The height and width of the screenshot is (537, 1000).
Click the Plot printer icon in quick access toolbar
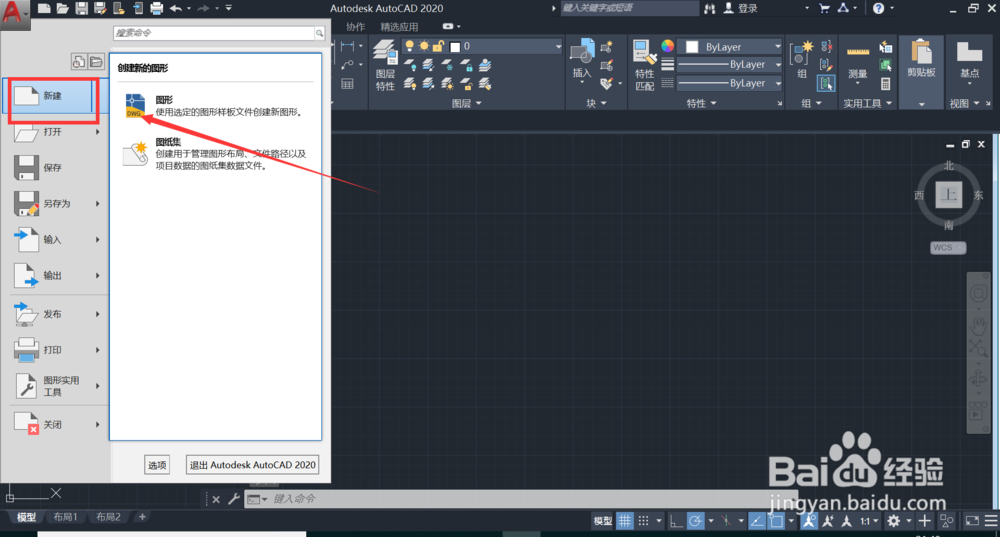coord(156,8)
